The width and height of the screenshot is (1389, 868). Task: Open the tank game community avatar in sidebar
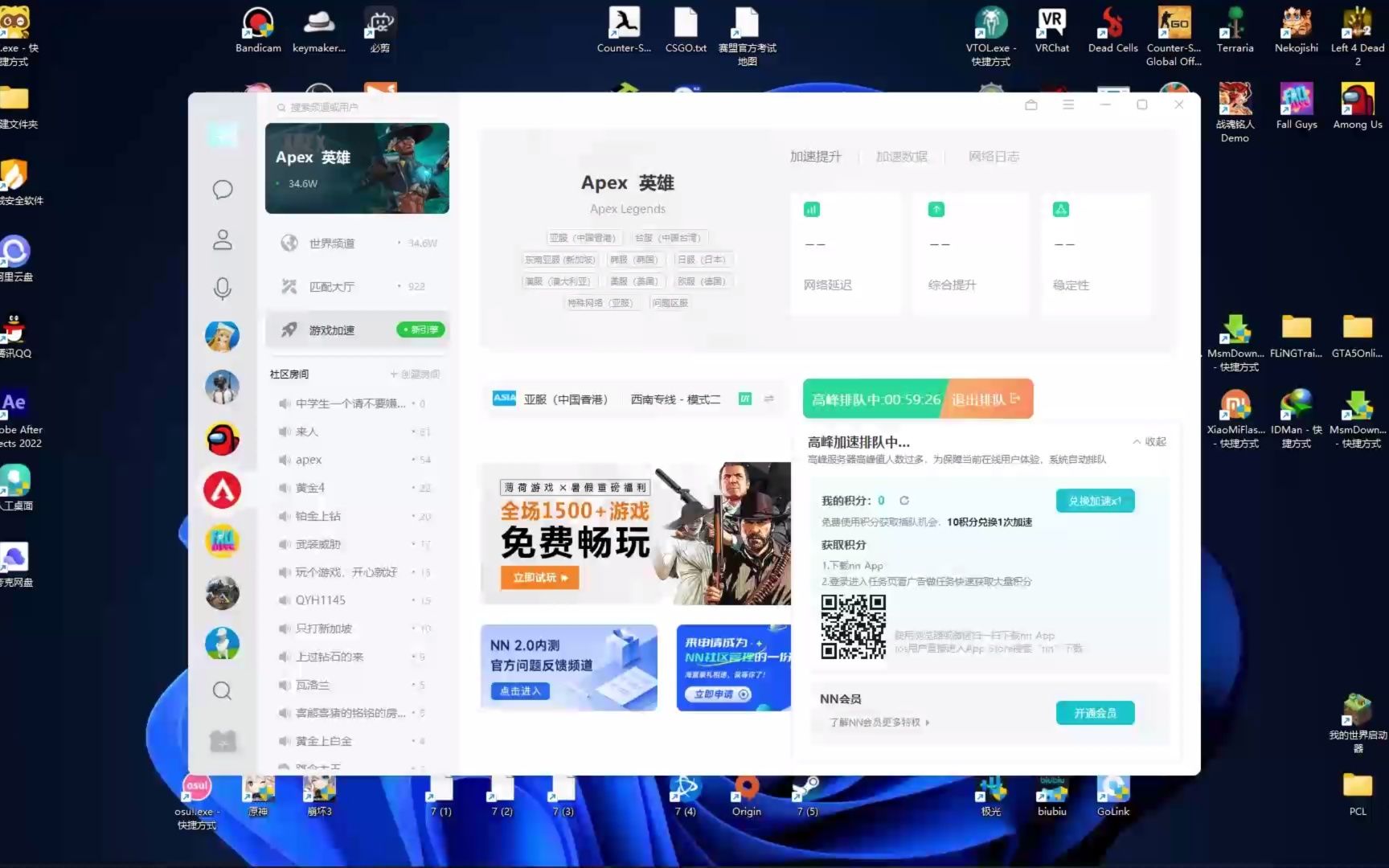coord(223,592)
